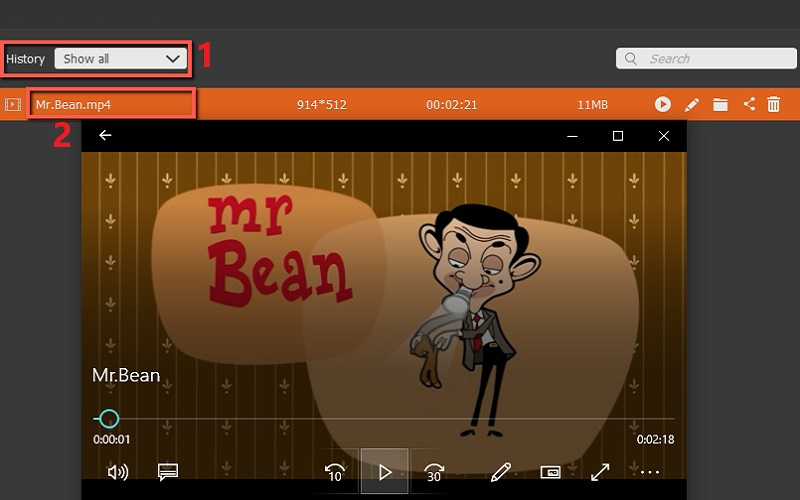Switch to mini view mode

click(x=550, y=472)
